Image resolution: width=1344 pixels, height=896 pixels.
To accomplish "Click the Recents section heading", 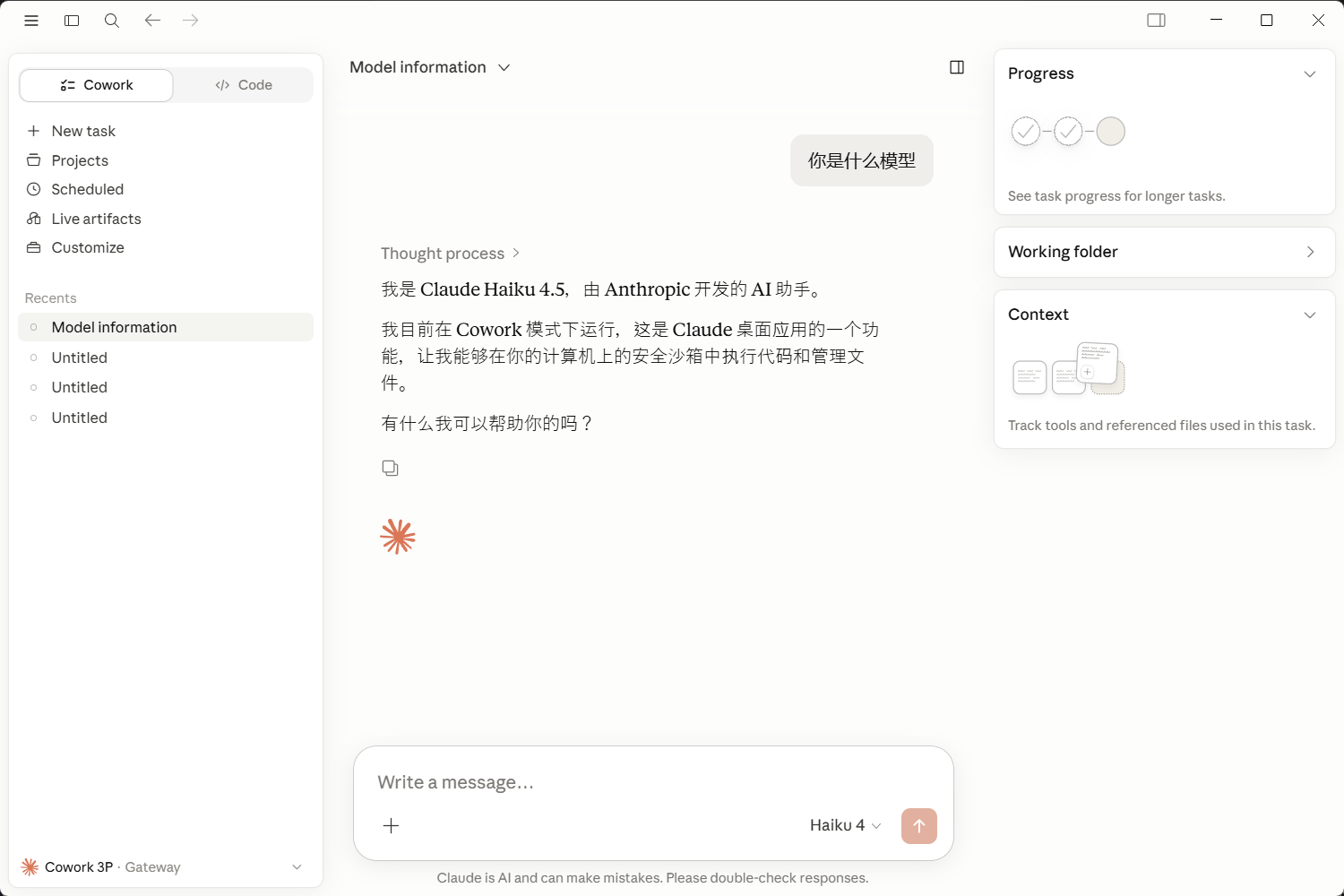I will click(50, 298).
